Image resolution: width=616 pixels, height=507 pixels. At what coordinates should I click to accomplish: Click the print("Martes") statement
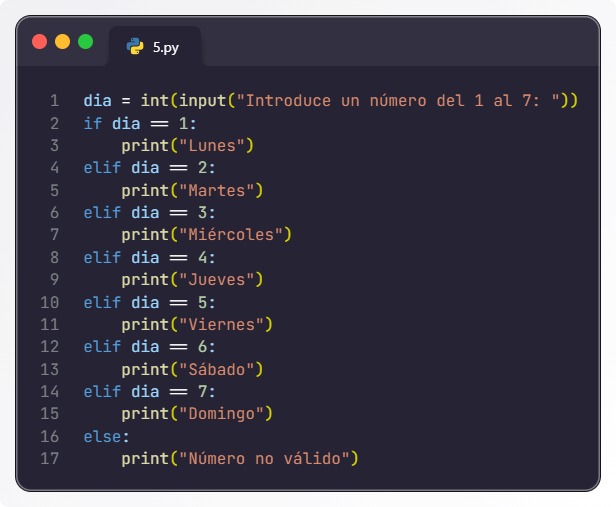tap(192, 190)
